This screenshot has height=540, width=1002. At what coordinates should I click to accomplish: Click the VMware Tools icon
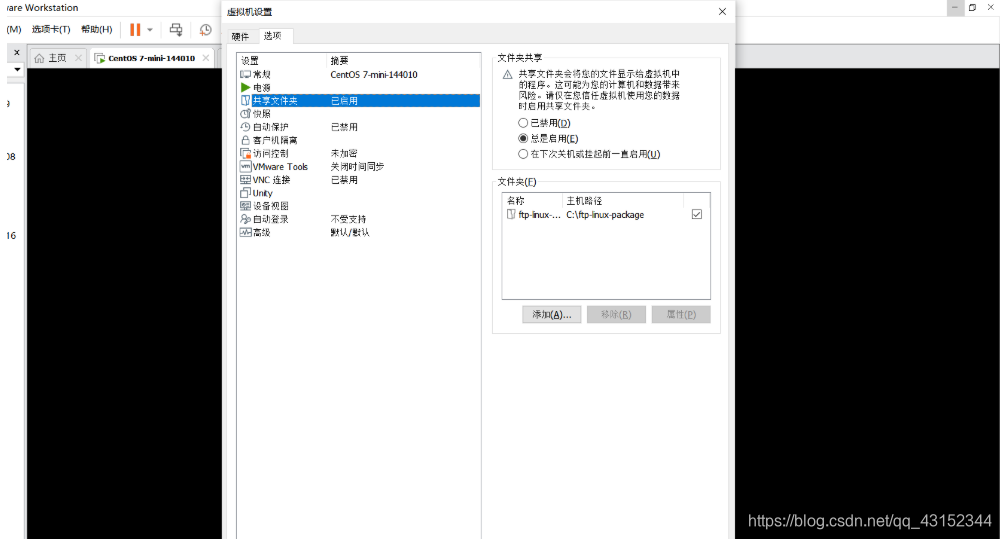click(245, 166)
